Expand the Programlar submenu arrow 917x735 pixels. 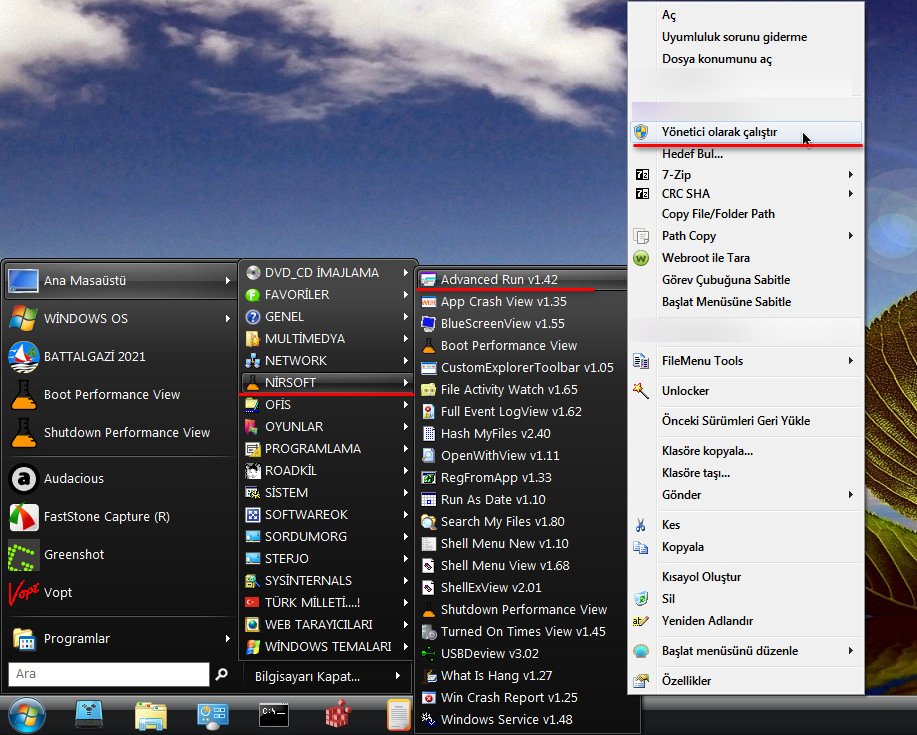227,639
